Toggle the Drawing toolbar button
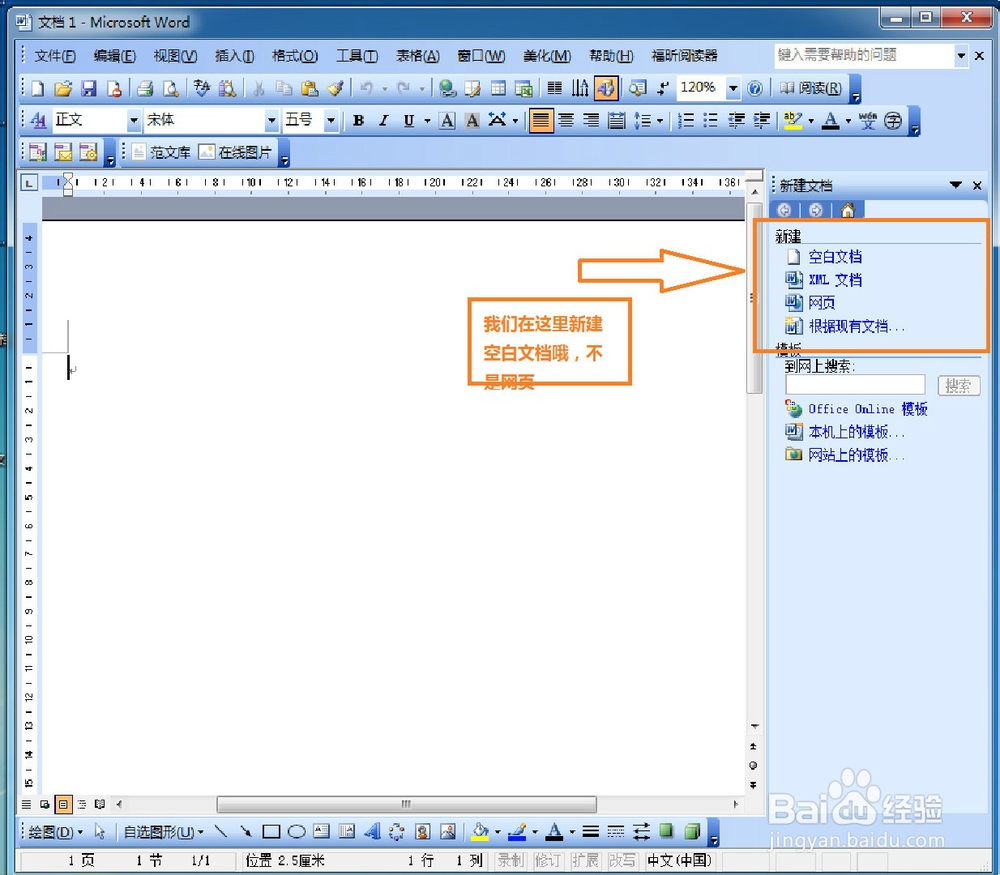Image resolution: width=1000 pixels, height=875 pixels. pos(606,88)
